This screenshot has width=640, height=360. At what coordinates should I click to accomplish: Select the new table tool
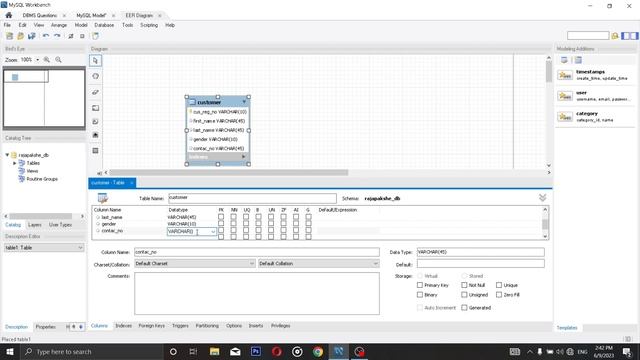[96, 151]
